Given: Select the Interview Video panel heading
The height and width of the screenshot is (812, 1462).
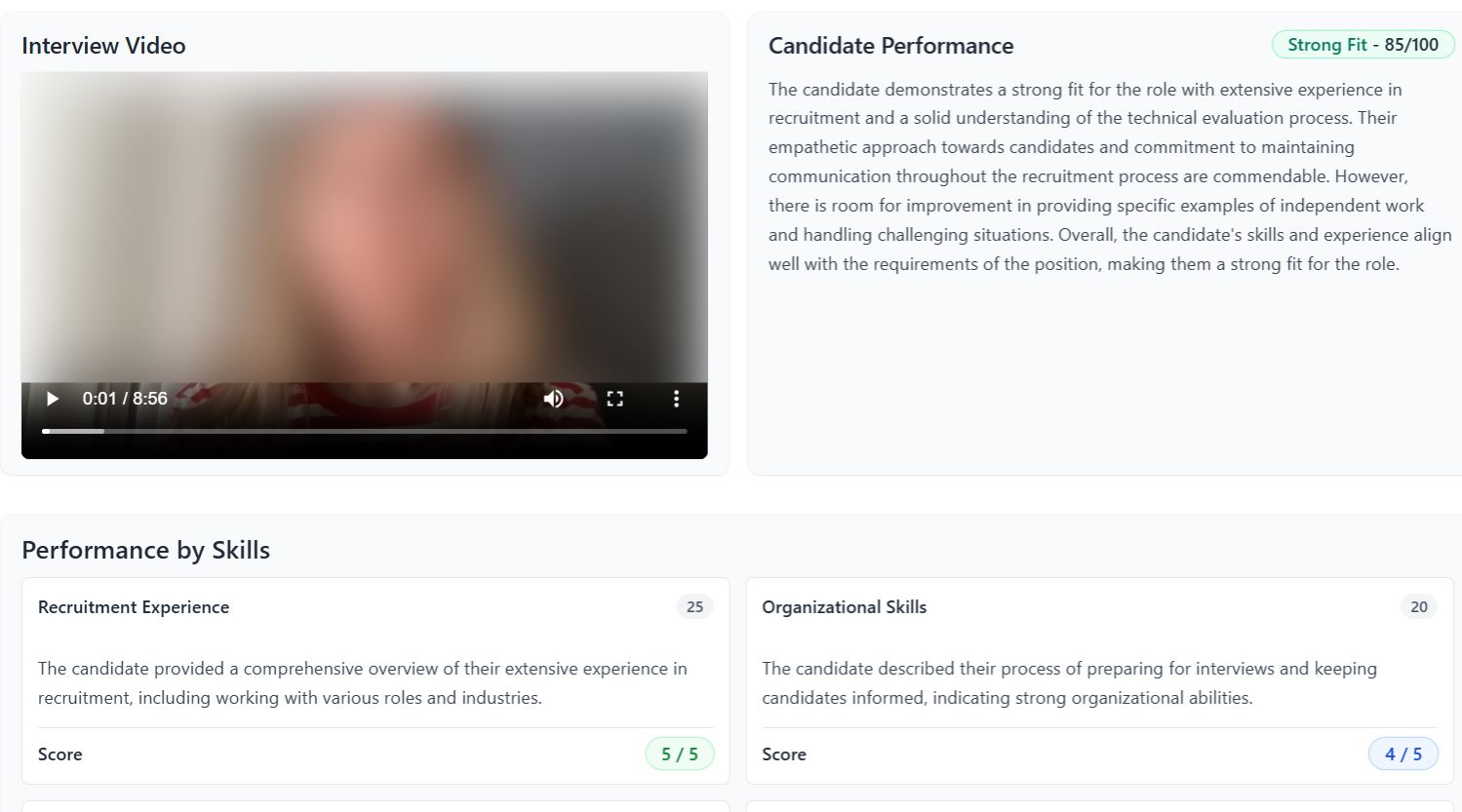Looking at the screenshot, I should click(x=102, y=45).
